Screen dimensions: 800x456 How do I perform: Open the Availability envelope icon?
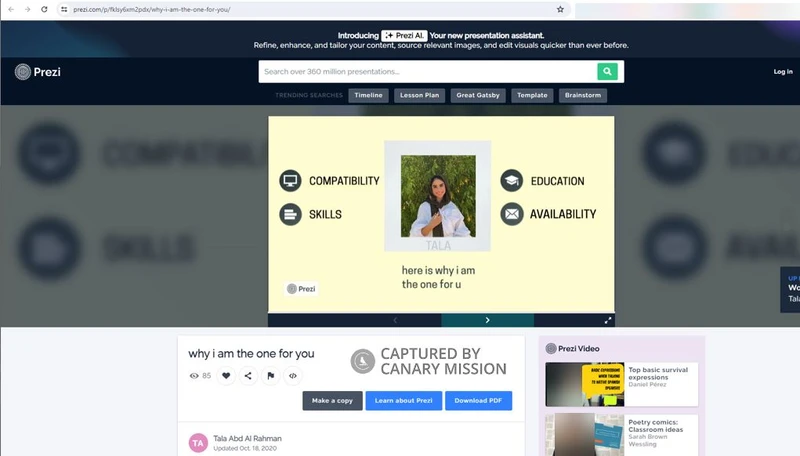[x=512, y=214]
